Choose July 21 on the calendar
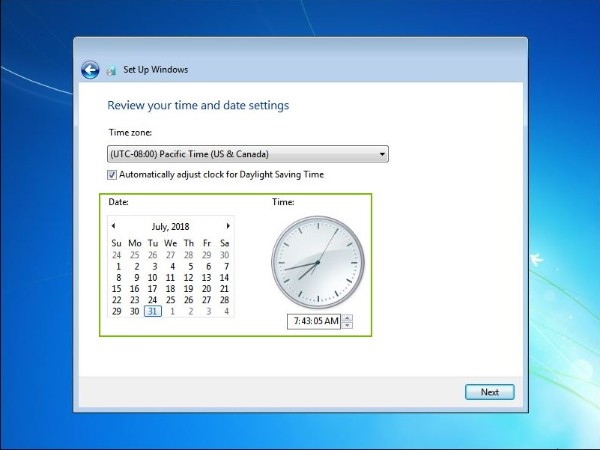This screenshot has height=450, width=600. coord(224,289)
